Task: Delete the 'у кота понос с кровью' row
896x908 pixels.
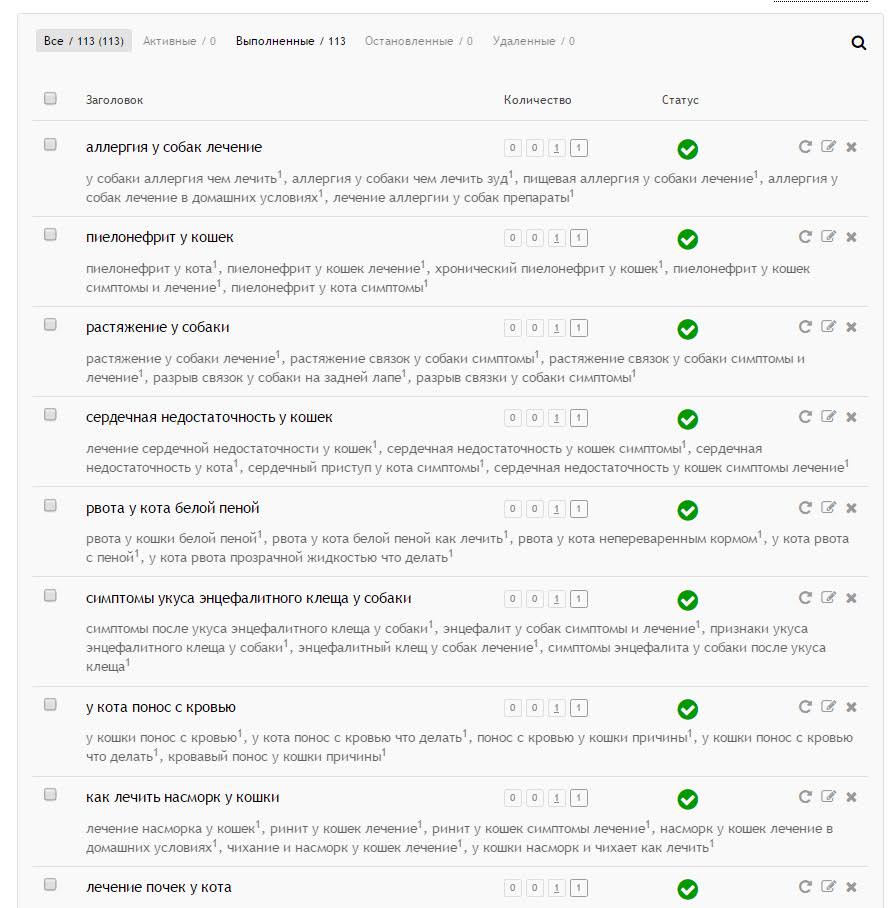Action: (851, 707)
